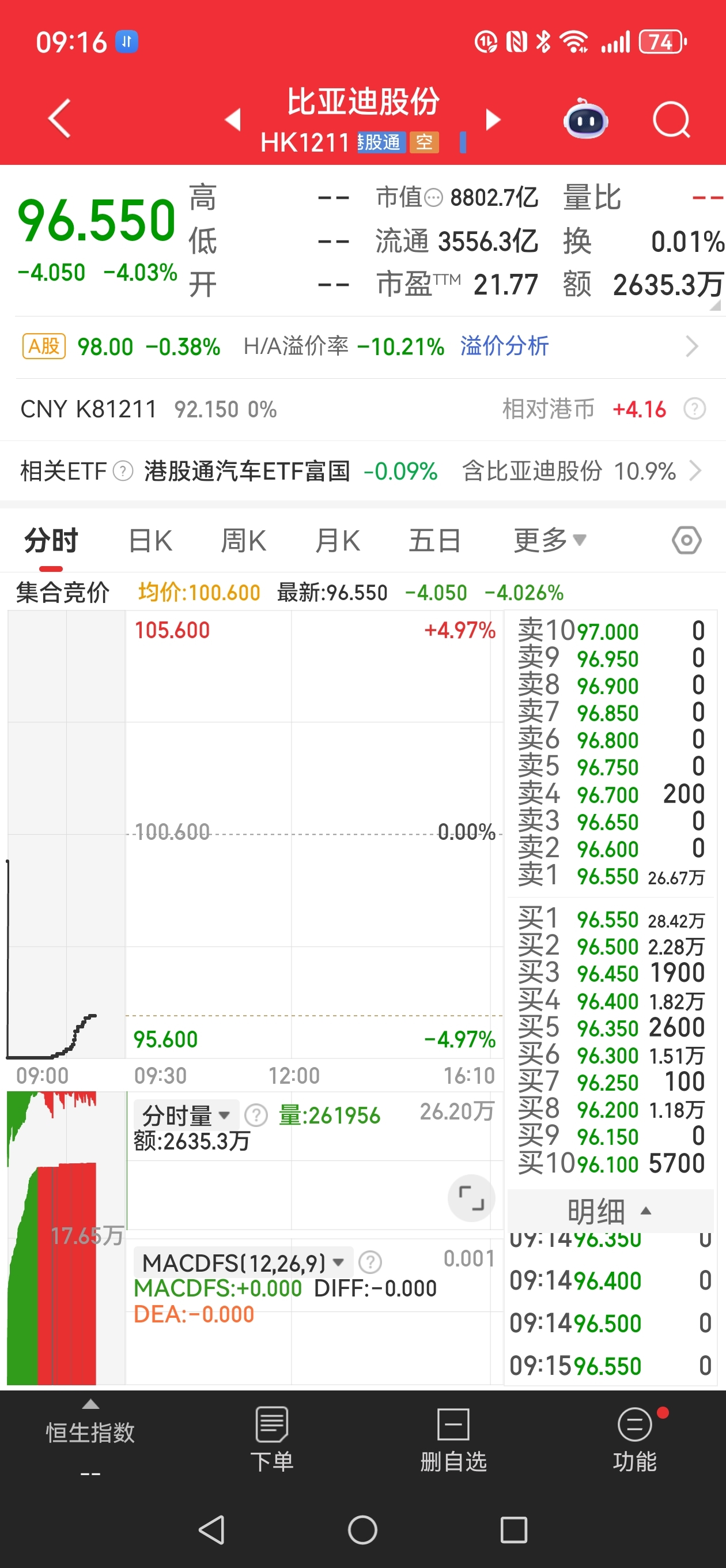The width and height of the screenshot is (726, 1568).
Task: Open the 功能 functions menu icon
Action: coord(635,1424)
